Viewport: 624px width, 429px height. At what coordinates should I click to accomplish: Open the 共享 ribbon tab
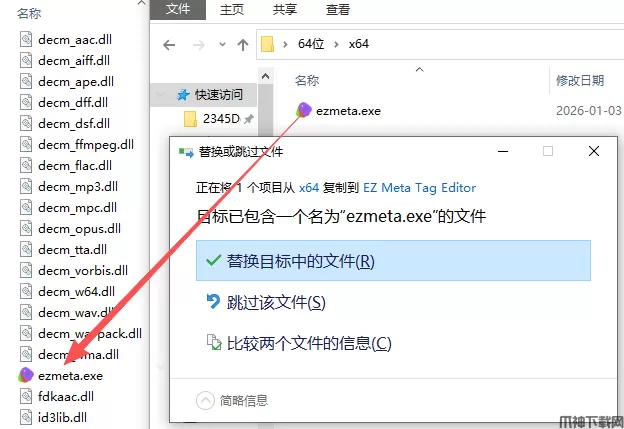(285, 9)
